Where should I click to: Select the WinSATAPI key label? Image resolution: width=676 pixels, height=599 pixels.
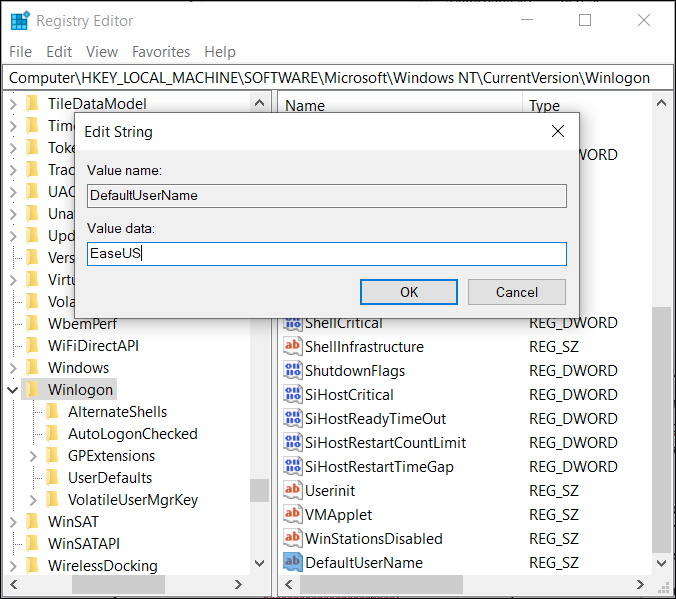coord(84,543)
